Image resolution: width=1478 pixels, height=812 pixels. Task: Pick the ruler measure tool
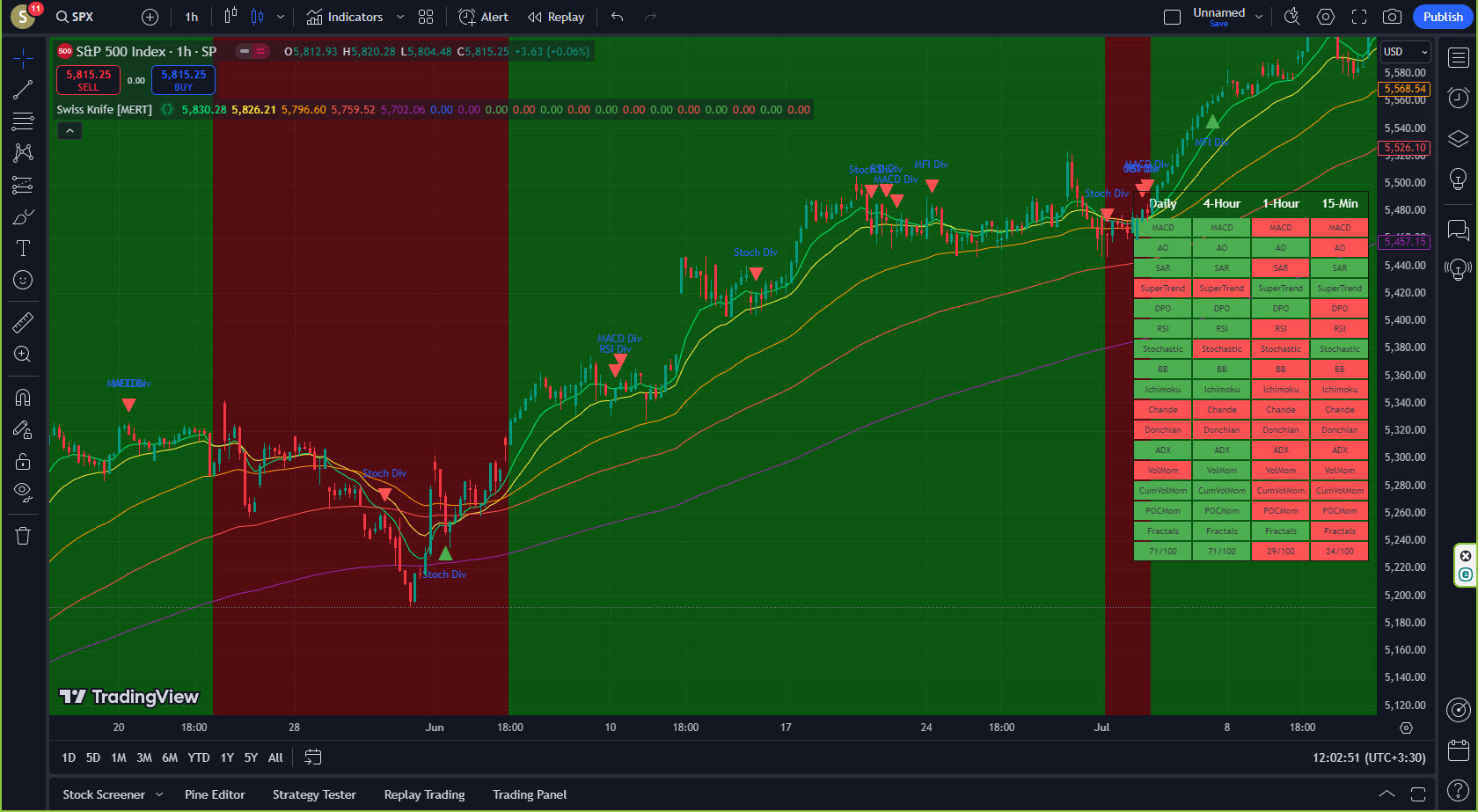point(23,323)
